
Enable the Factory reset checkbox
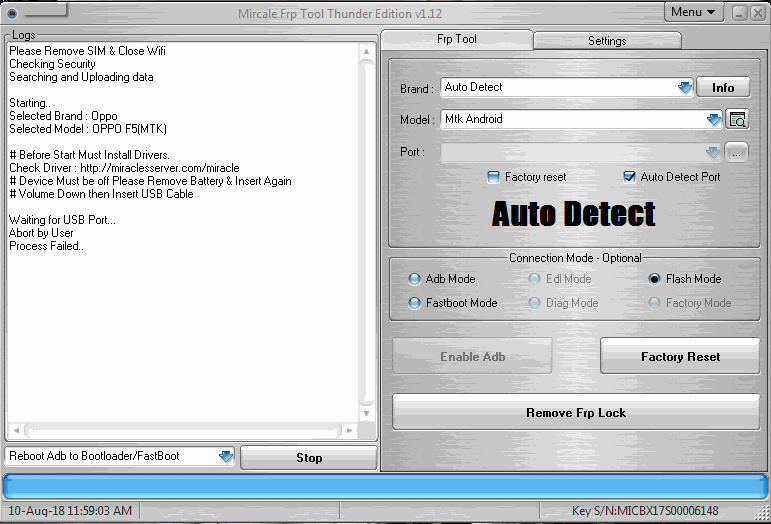(493, 177)
